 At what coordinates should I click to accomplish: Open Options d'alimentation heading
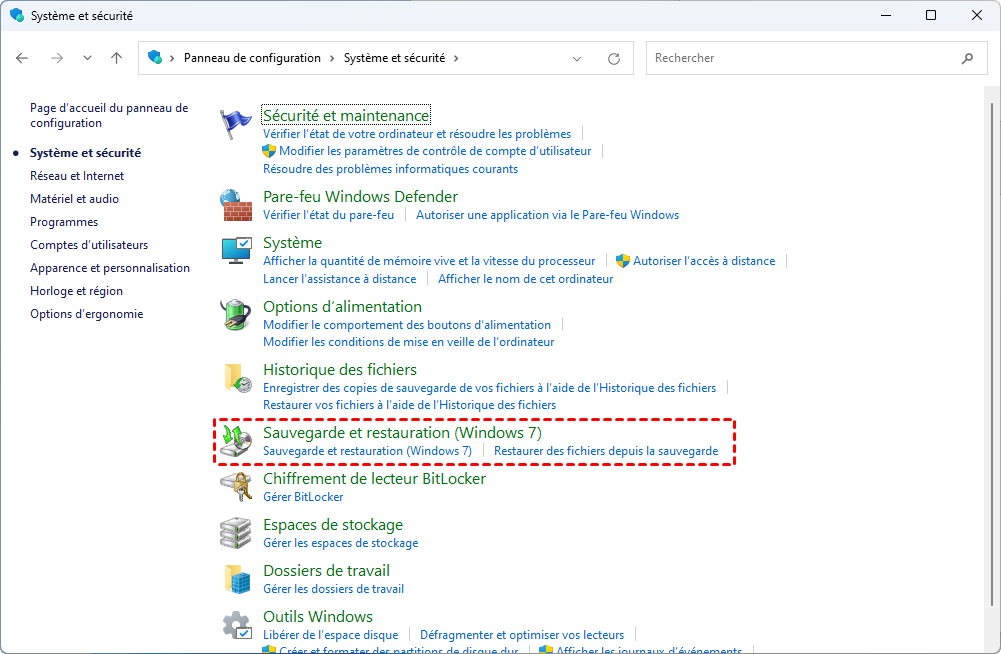[342, 307]
